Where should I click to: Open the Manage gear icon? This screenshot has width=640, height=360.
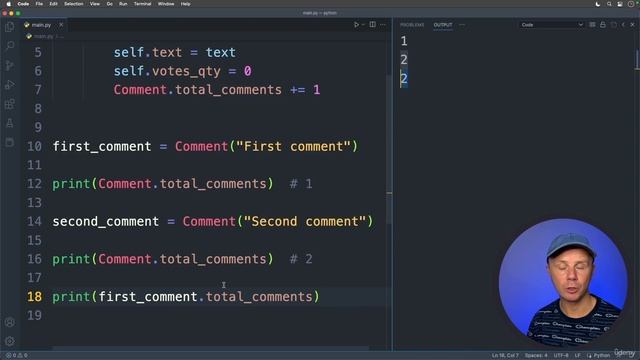click(x=10, y=341)
